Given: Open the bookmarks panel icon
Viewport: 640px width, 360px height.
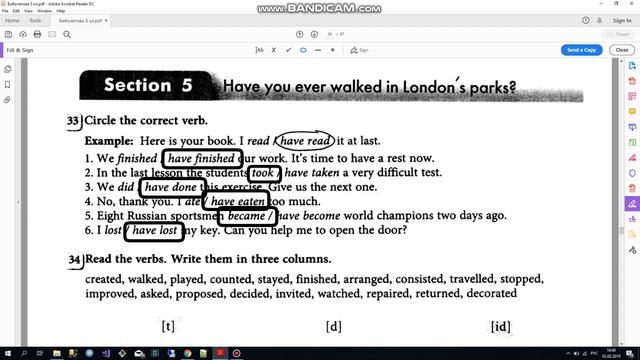Looking at the screenshot, I should pyautogui.click(x=7, y=84).
